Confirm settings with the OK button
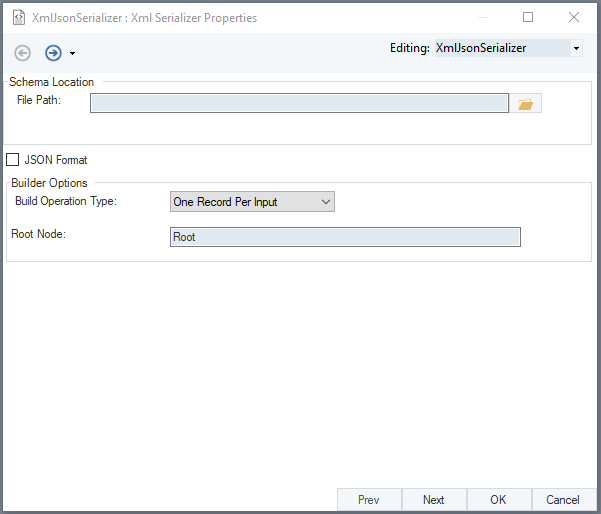Viewport: 601px width, 514px height. tap(498, 500)
